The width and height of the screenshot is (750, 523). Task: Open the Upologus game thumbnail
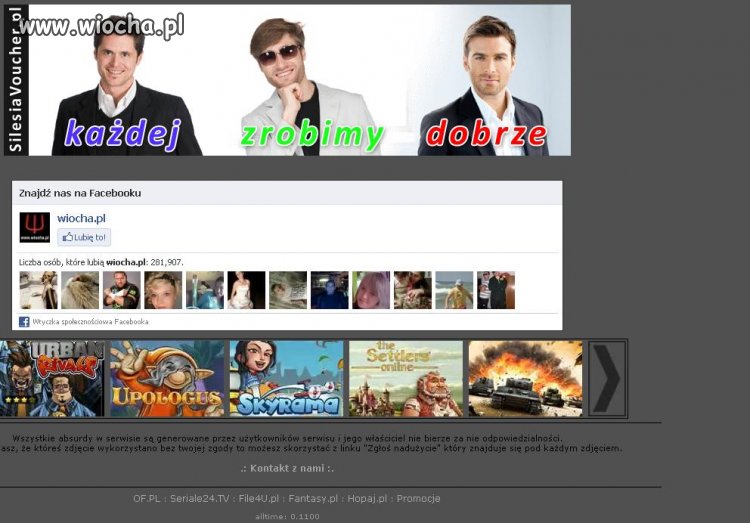[167, 378]
